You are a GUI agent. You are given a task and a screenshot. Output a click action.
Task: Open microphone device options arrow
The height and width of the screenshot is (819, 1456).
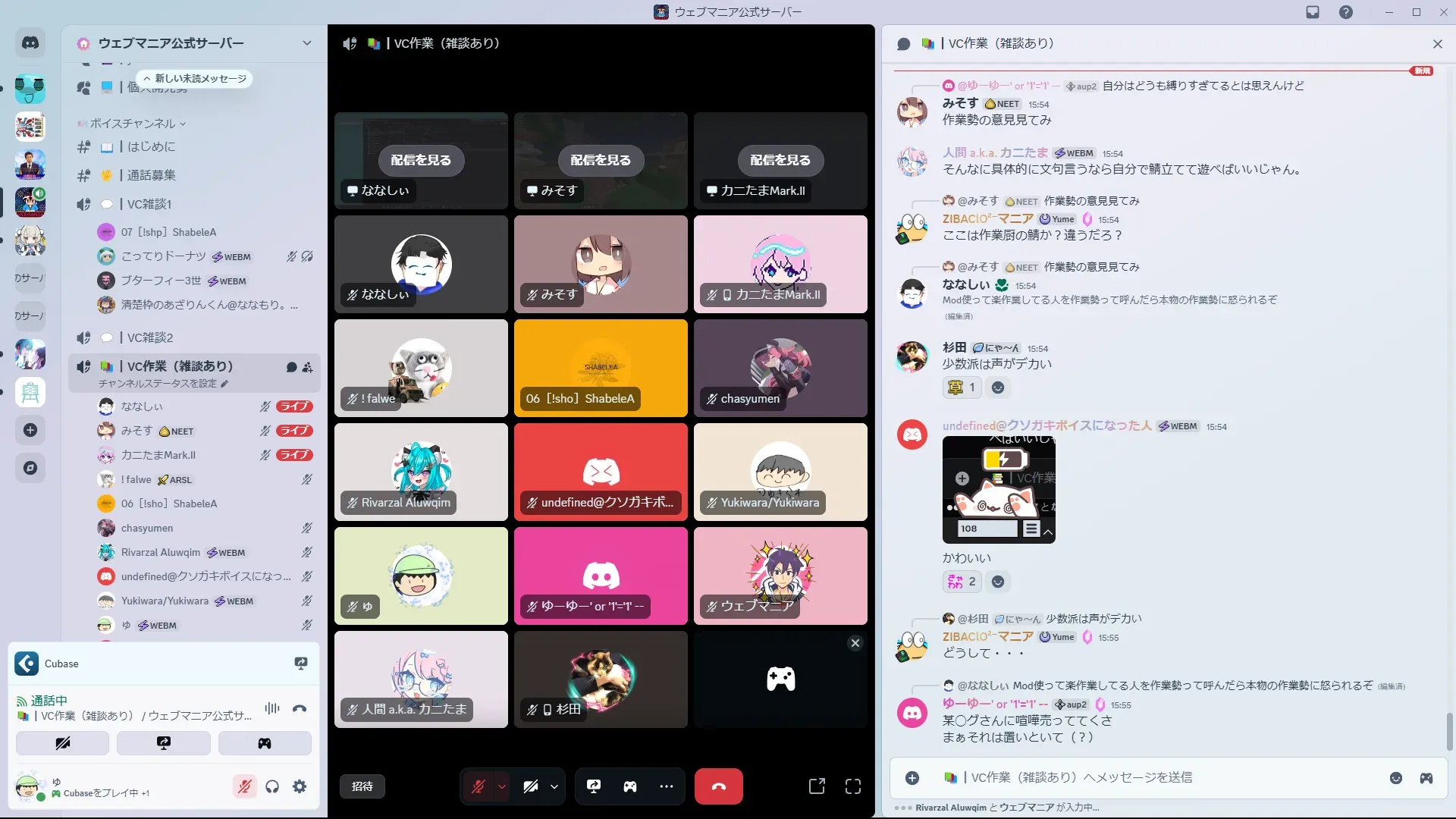[x=502, y=786]
